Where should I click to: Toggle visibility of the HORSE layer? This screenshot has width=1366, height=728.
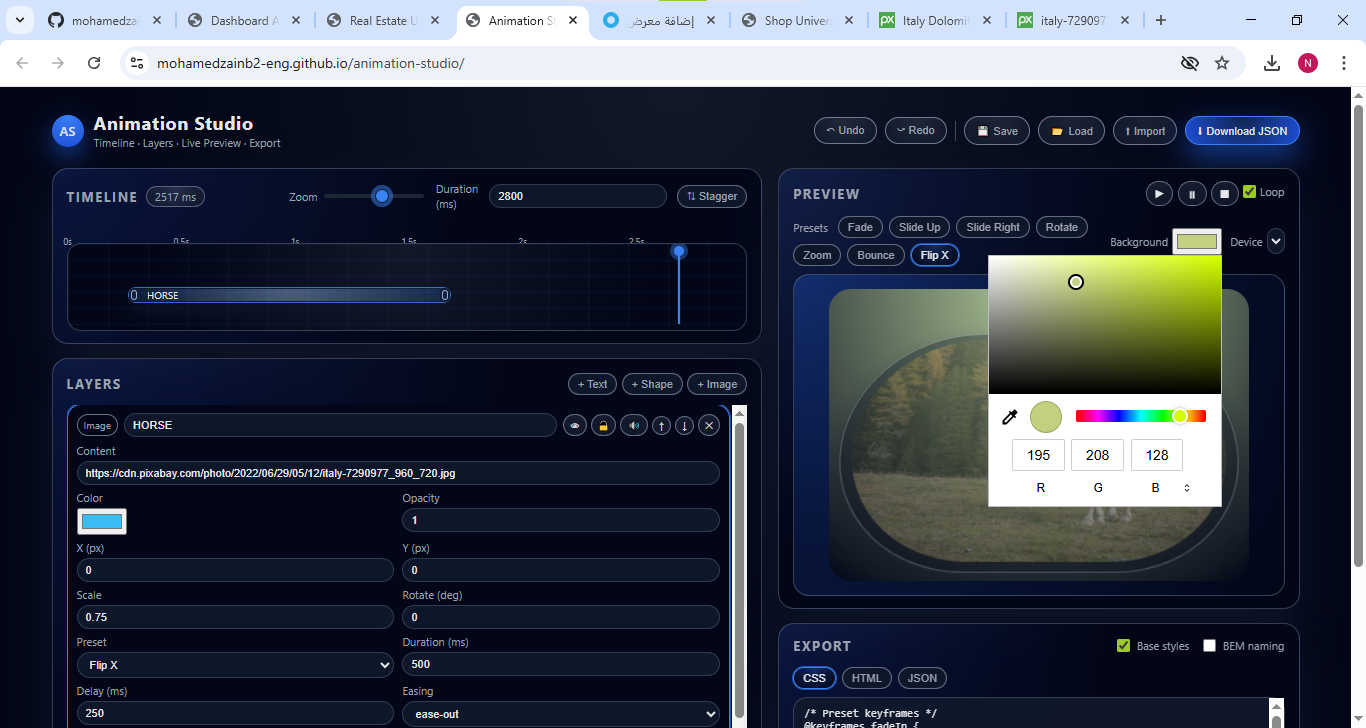pos(575,426)
